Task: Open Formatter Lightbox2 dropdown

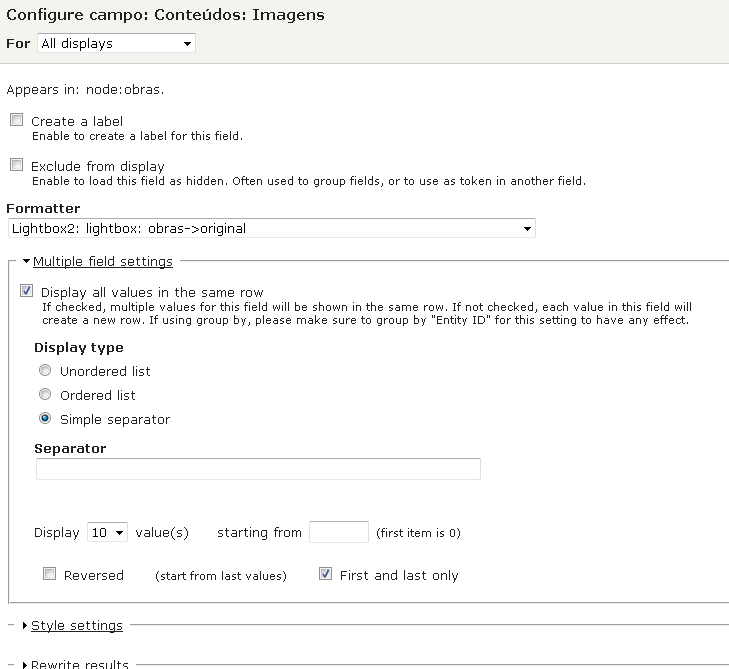Action: (x=272, y=229)
